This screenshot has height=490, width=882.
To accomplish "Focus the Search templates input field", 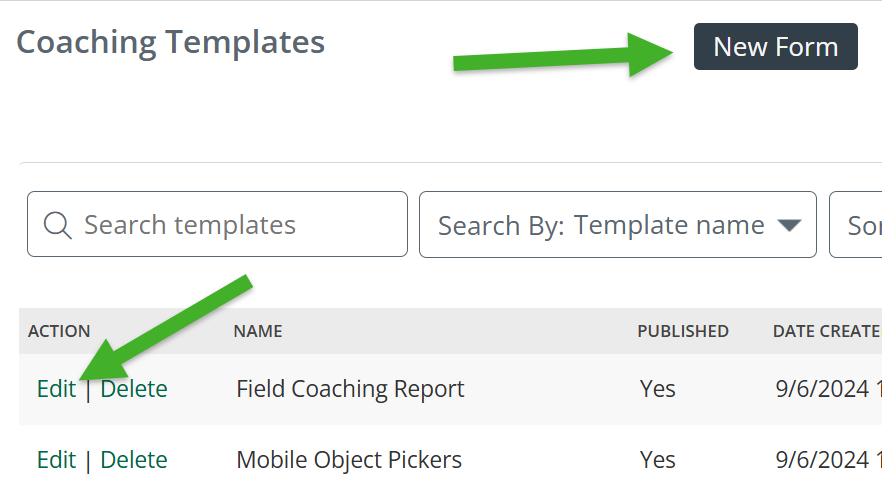I will [217, 224].
